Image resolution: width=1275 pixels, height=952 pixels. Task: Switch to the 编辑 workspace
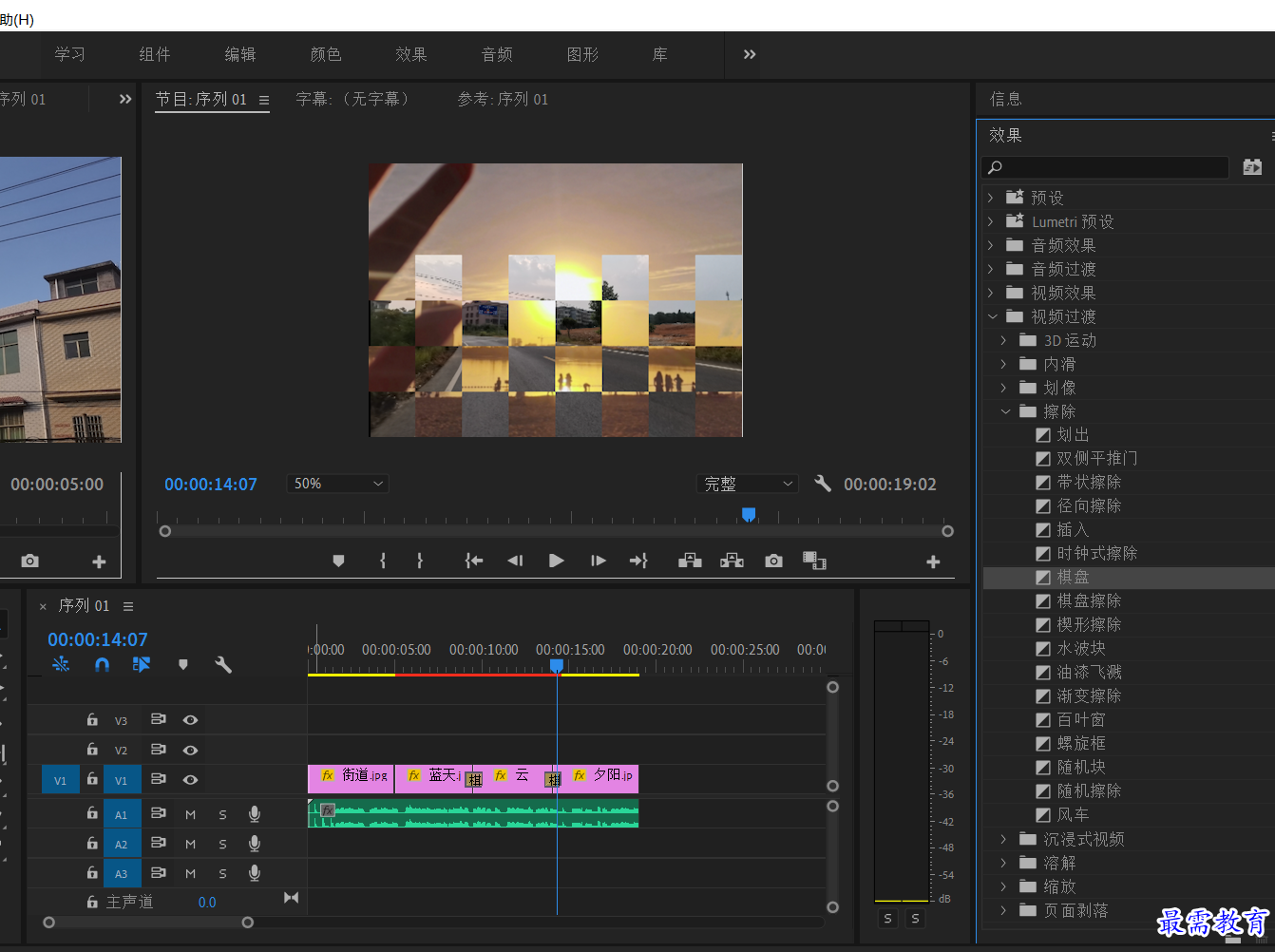pyautogui.click(x=240, y=54)
